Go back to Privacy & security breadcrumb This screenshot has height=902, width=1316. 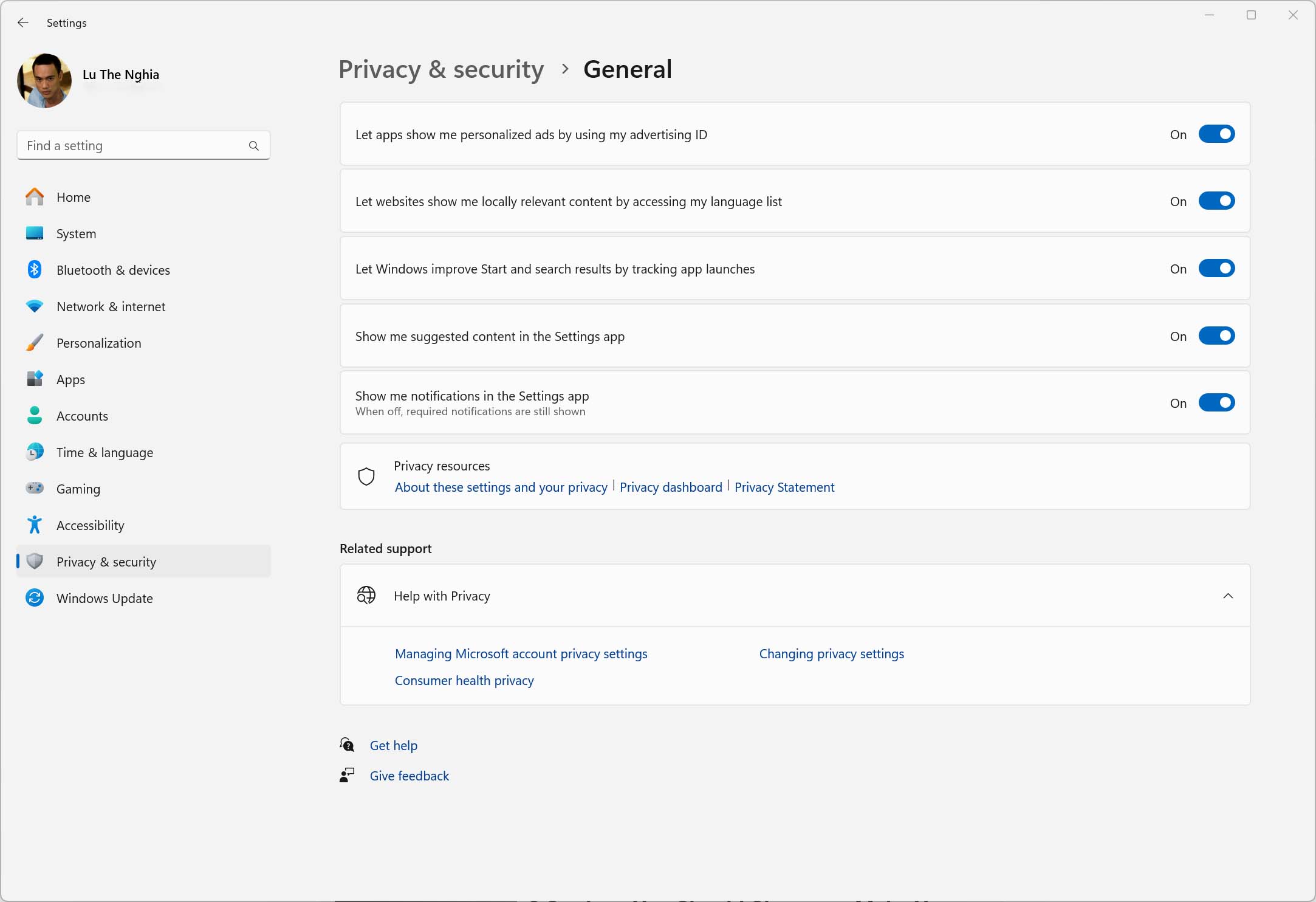[x=441, y=69]
